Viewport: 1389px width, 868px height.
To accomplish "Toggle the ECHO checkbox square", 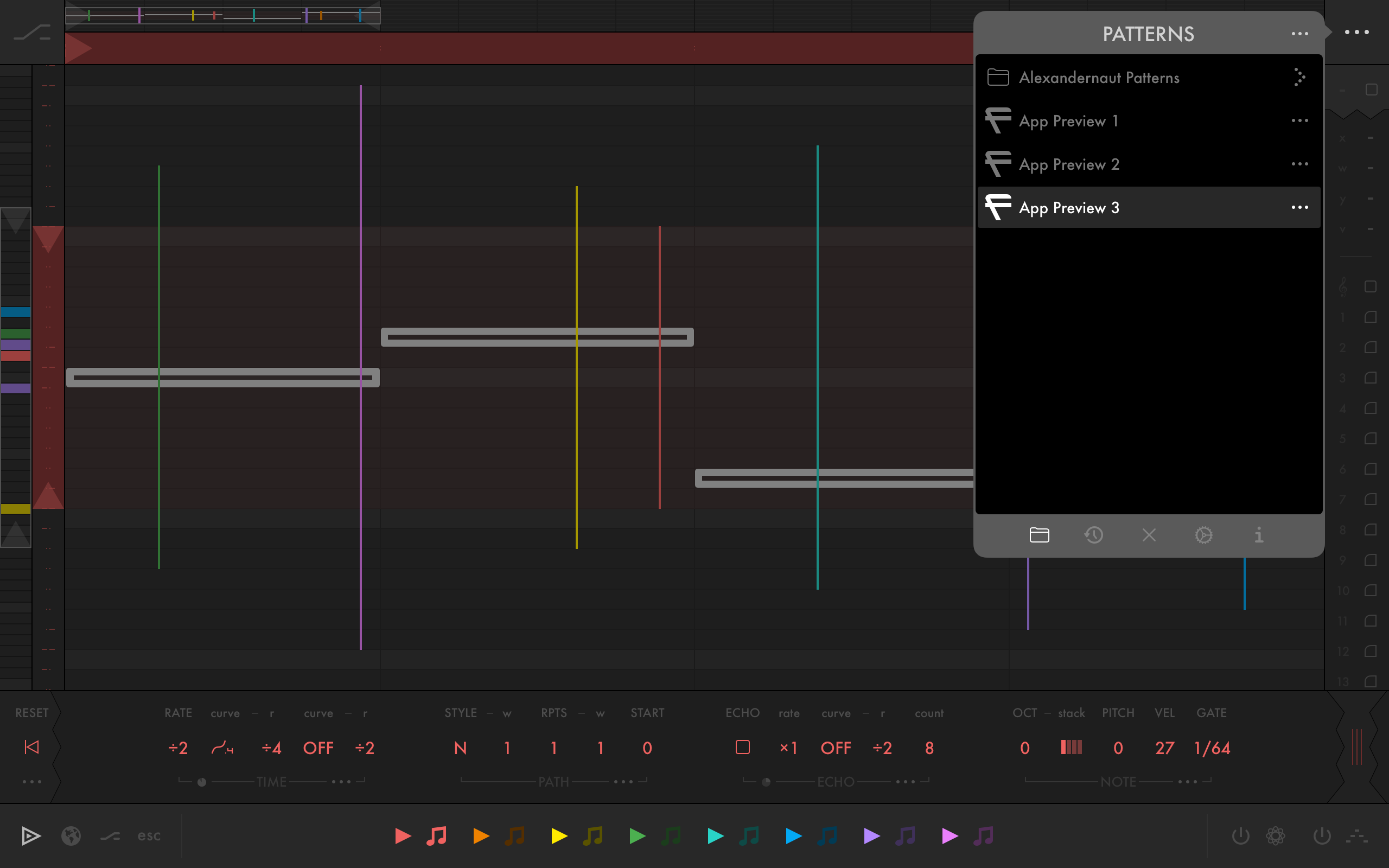I will (x=742, y=747).
